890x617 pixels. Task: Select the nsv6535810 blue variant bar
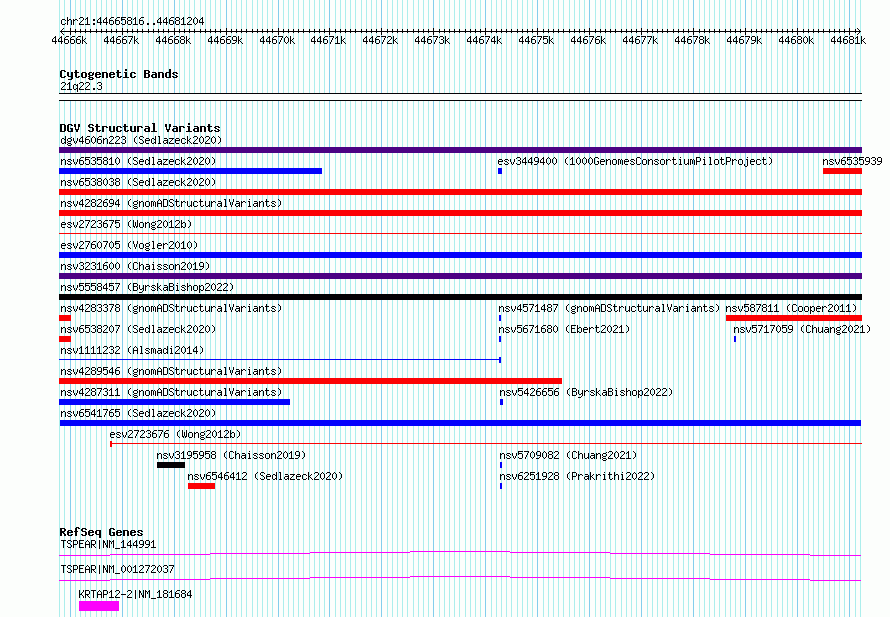(x=190, y=171)
